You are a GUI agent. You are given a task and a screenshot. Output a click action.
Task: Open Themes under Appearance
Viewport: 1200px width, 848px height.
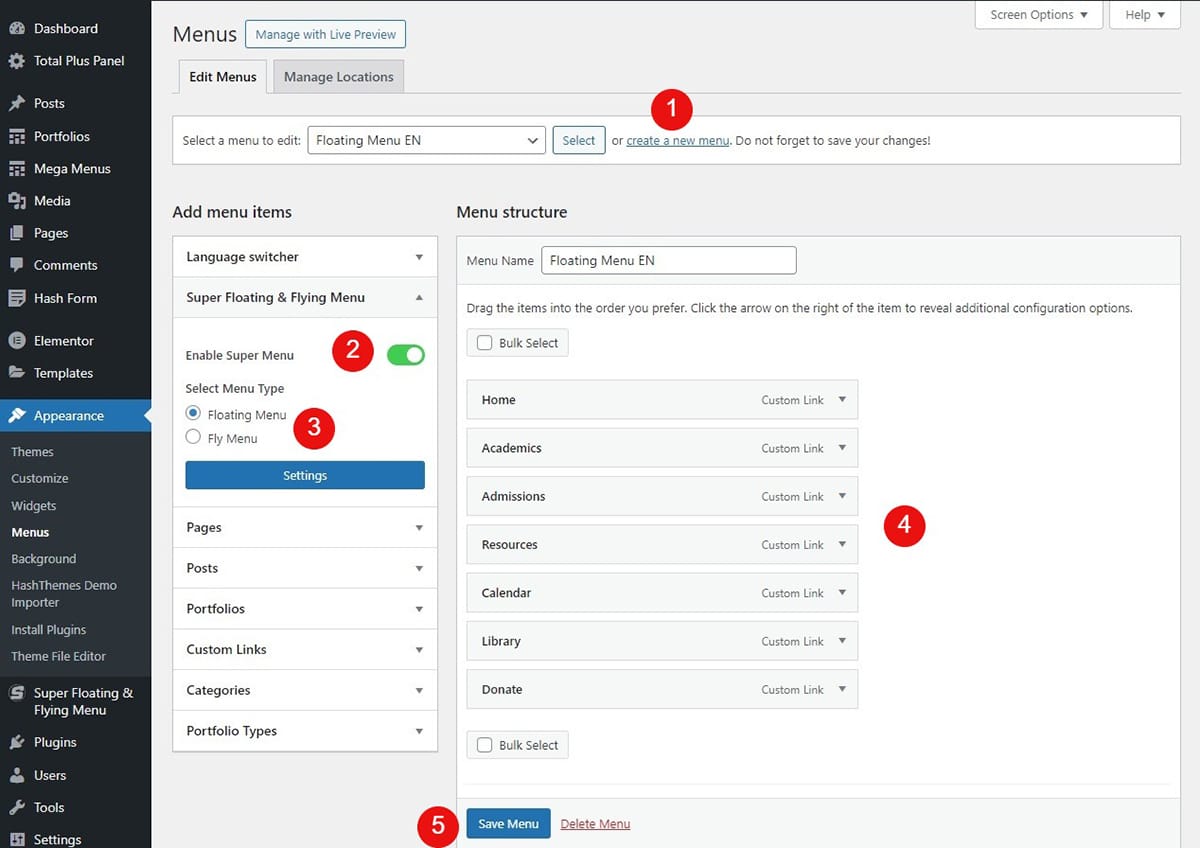click(x=32, y=452)
